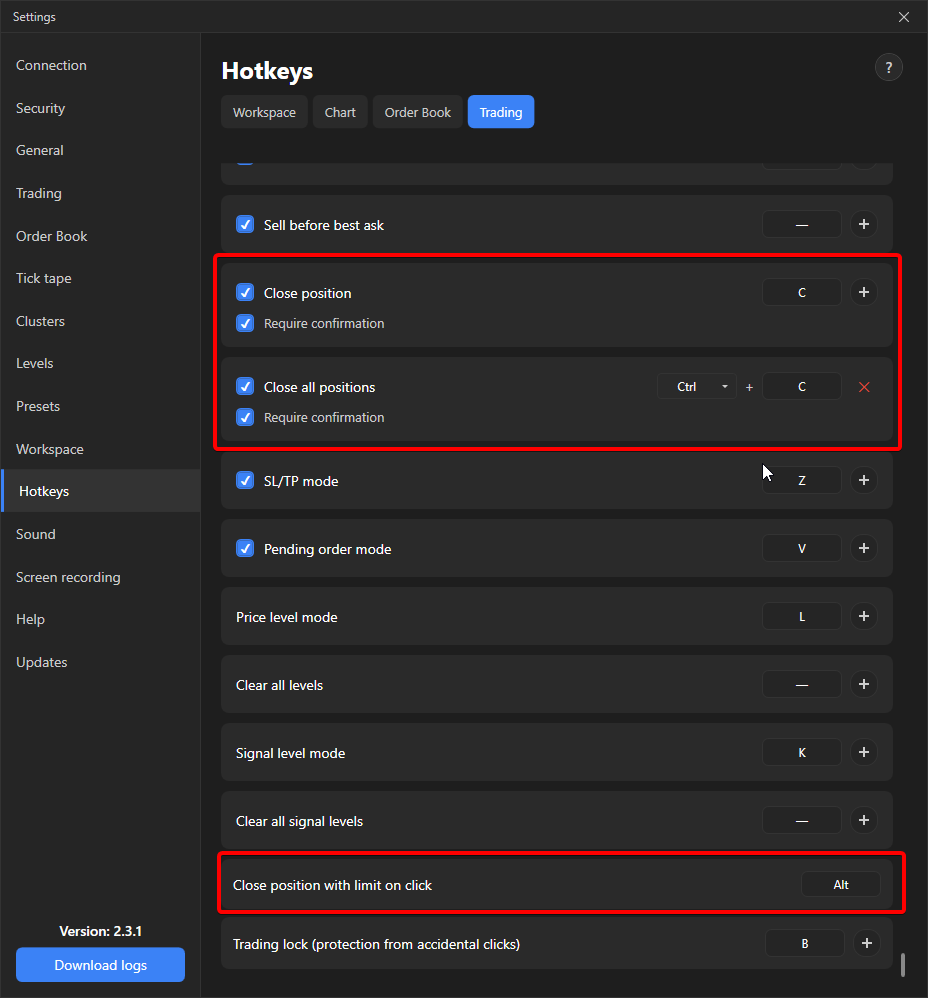The width and height of the screenshot is (928, 998).
Task: Click the Download logs button
Action: point(101,965)
